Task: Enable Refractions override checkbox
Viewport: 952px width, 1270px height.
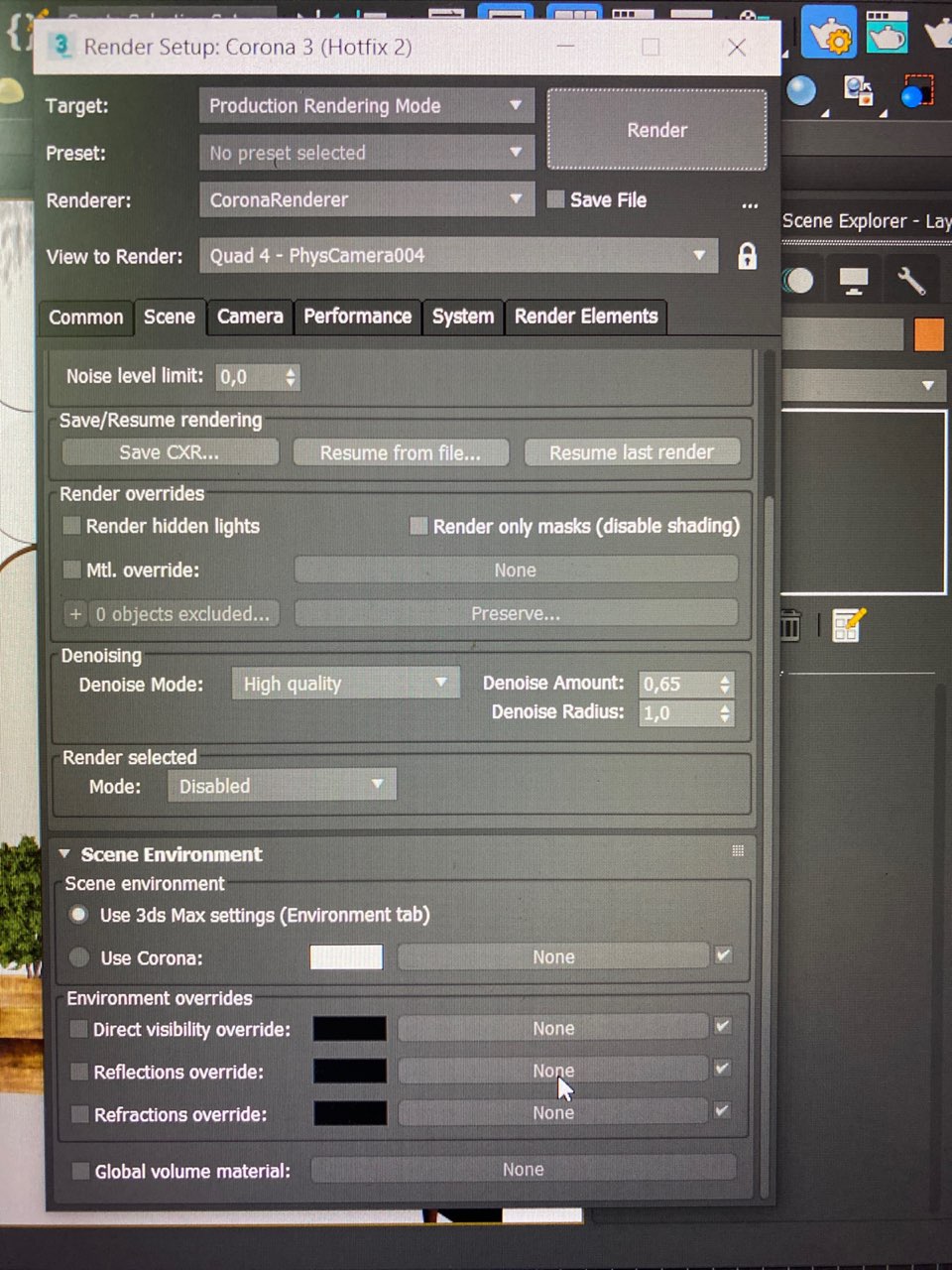Action: 79,1113
